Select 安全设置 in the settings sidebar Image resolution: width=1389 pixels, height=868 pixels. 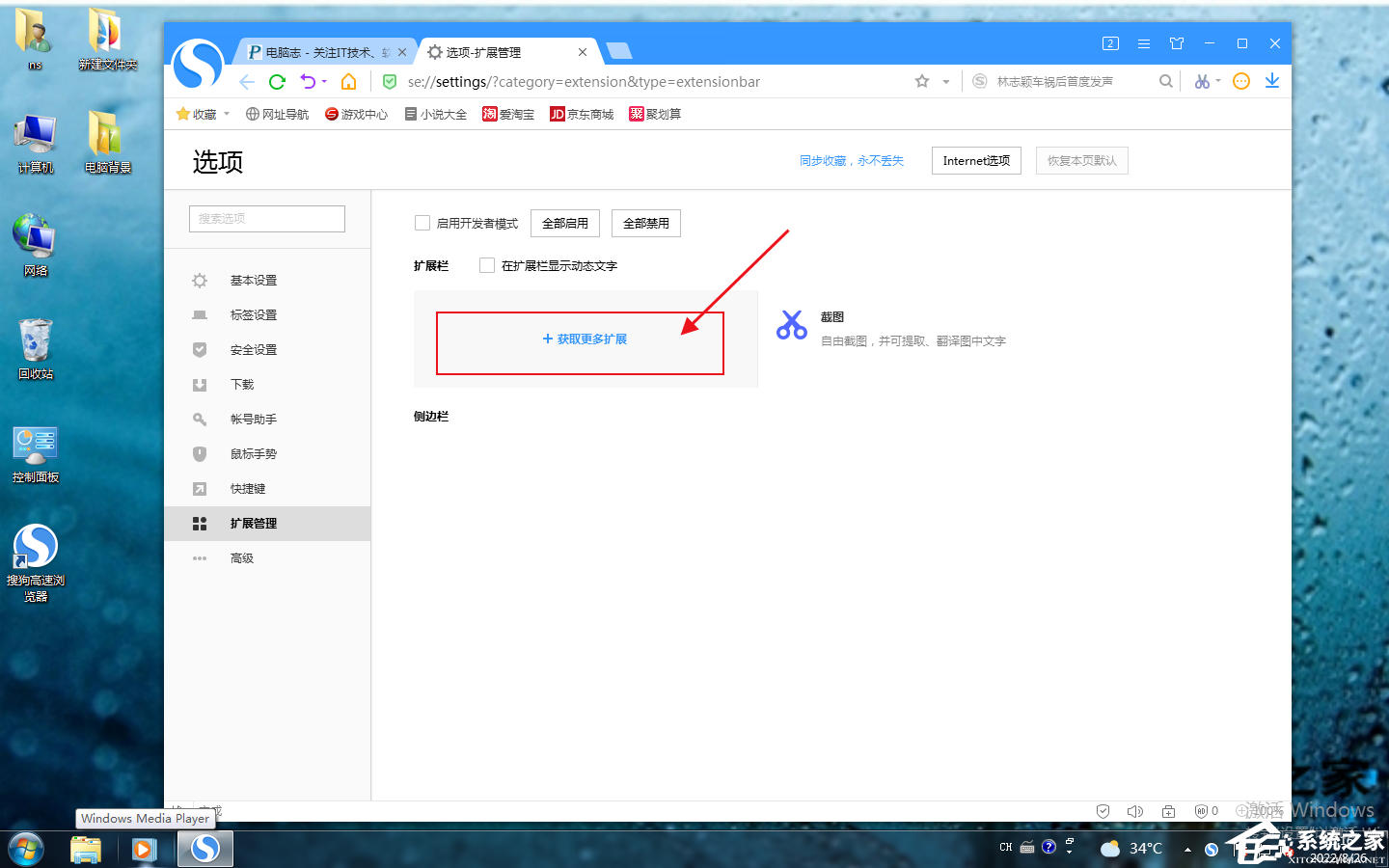(254, 350)
